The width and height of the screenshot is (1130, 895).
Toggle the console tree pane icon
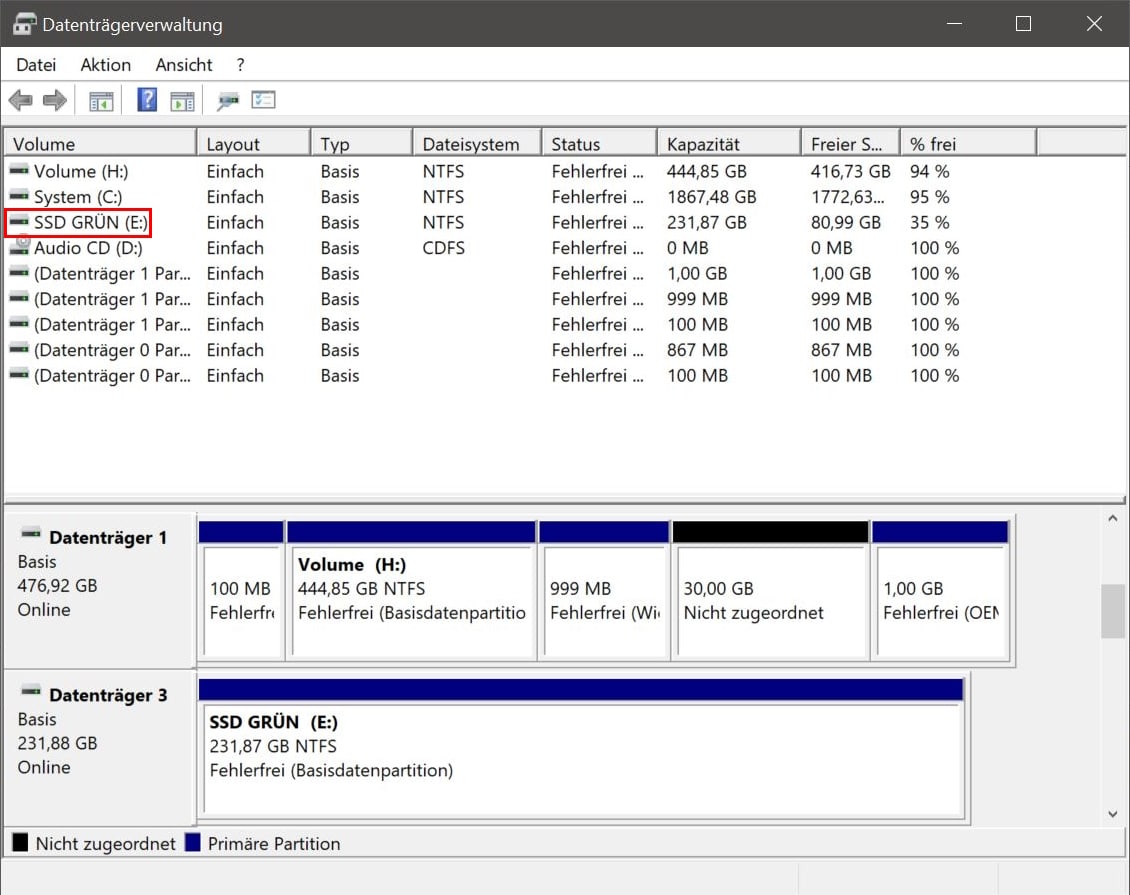(x=101, y=101)
